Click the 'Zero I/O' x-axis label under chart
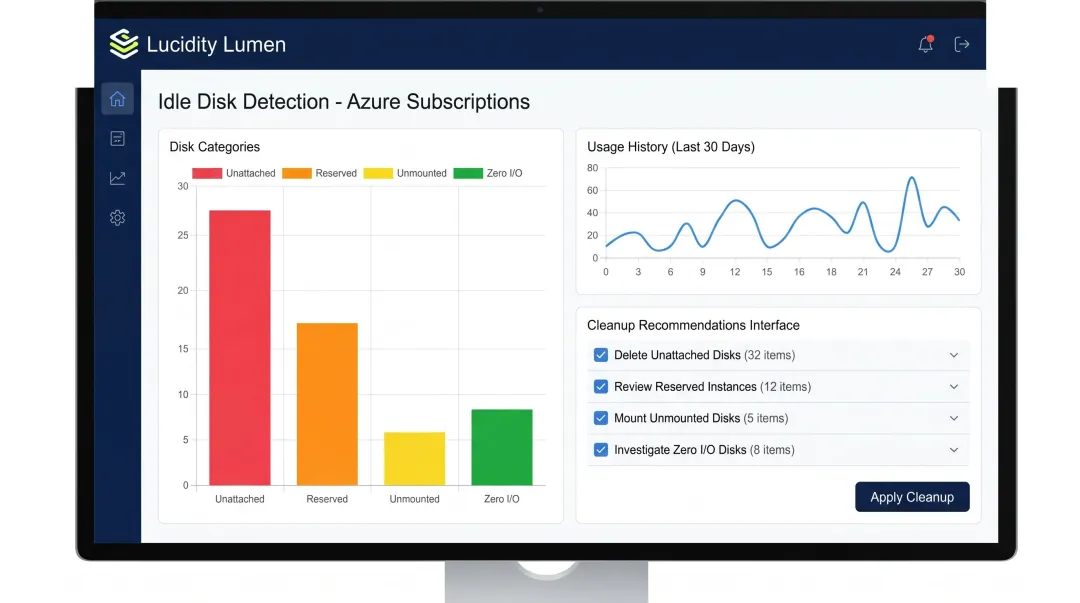 501,499
